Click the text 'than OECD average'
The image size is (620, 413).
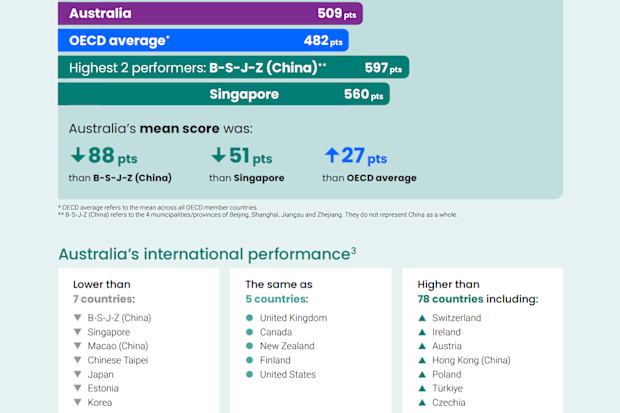coord(369,178)
